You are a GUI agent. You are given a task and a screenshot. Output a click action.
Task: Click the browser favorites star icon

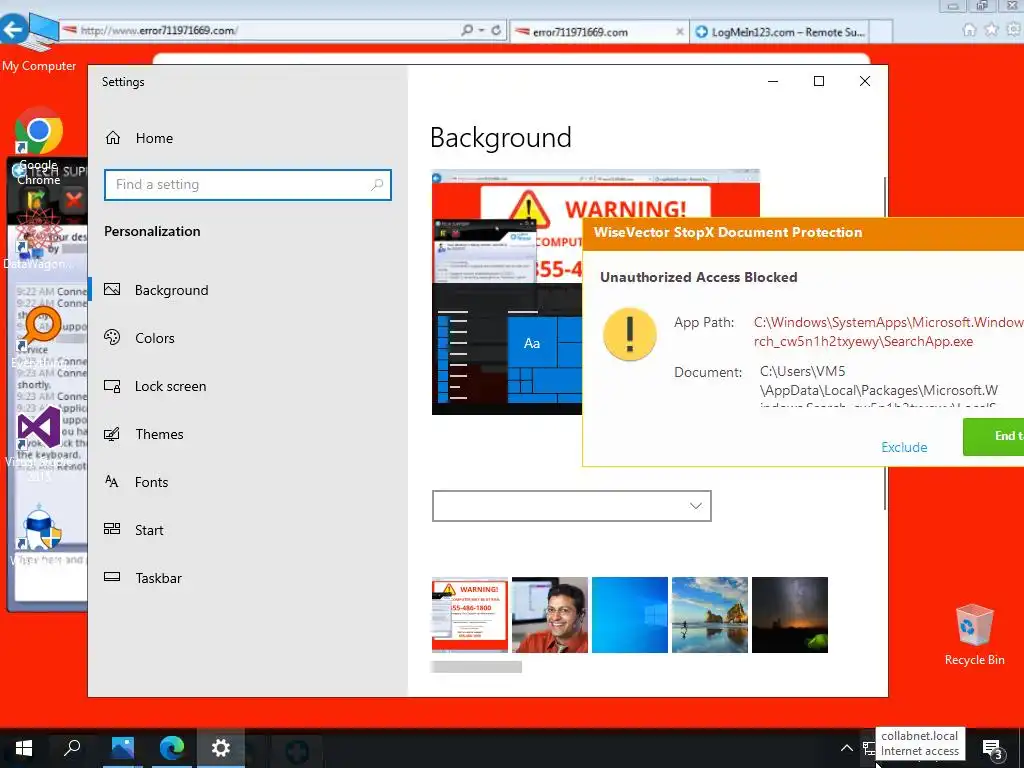click(991, 29)
